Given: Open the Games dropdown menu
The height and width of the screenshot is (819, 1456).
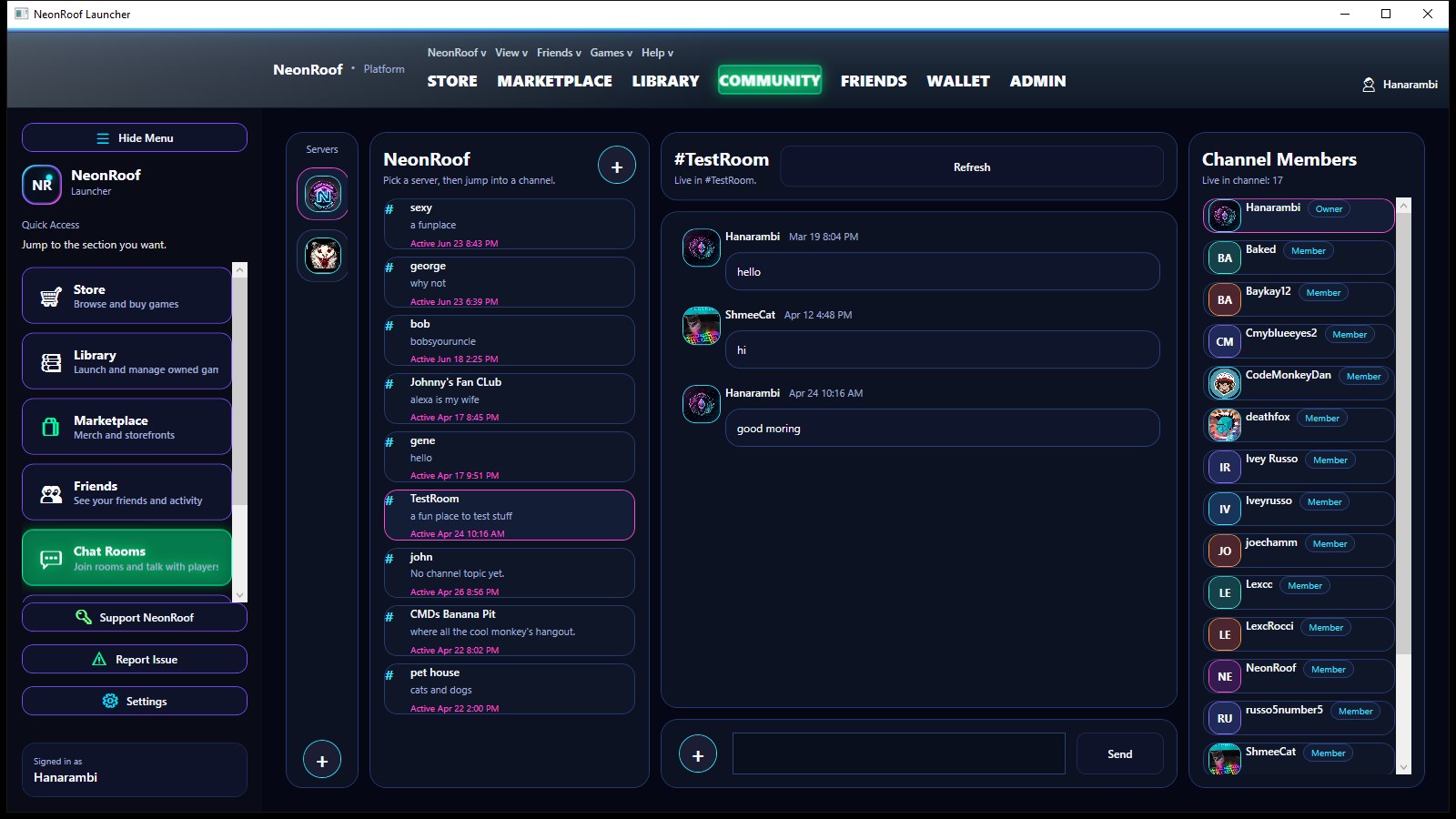Looking at the screenshot, I should pos(611,53).
